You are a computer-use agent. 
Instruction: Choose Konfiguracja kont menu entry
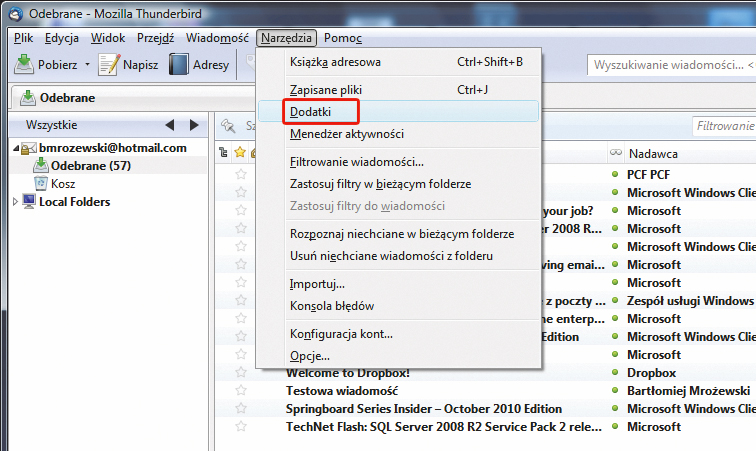point(341,334)
